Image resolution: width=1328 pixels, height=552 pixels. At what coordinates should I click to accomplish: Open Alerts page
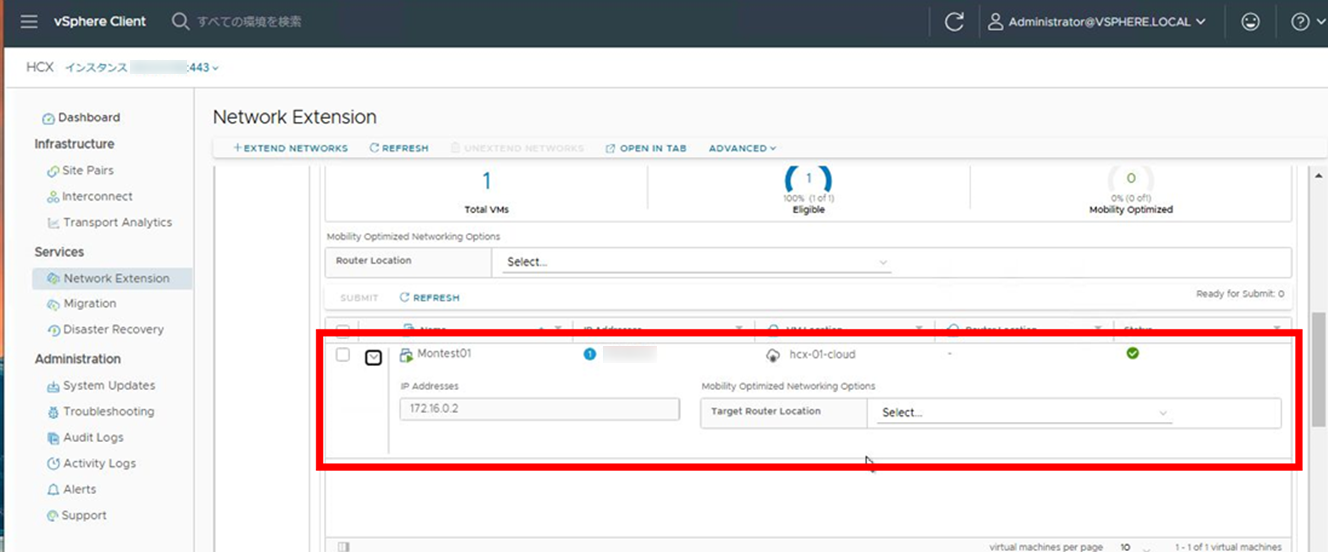79,489
